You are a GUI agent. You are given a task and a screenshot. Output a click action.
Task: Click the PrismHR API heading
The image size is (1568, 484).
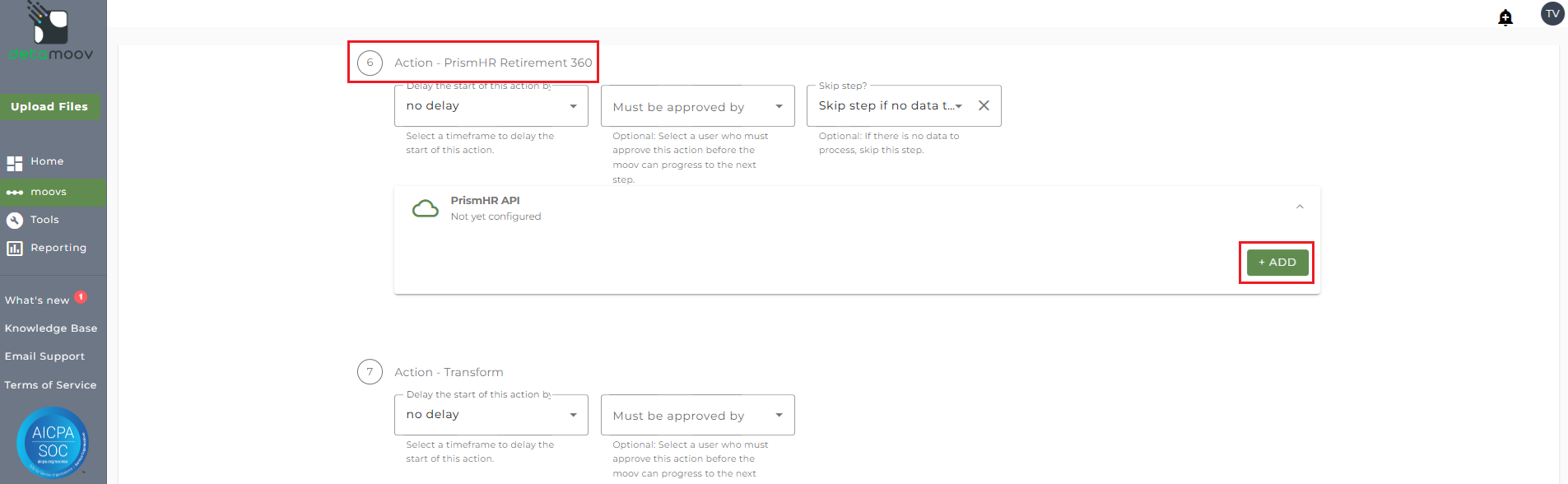coord(485,201)
